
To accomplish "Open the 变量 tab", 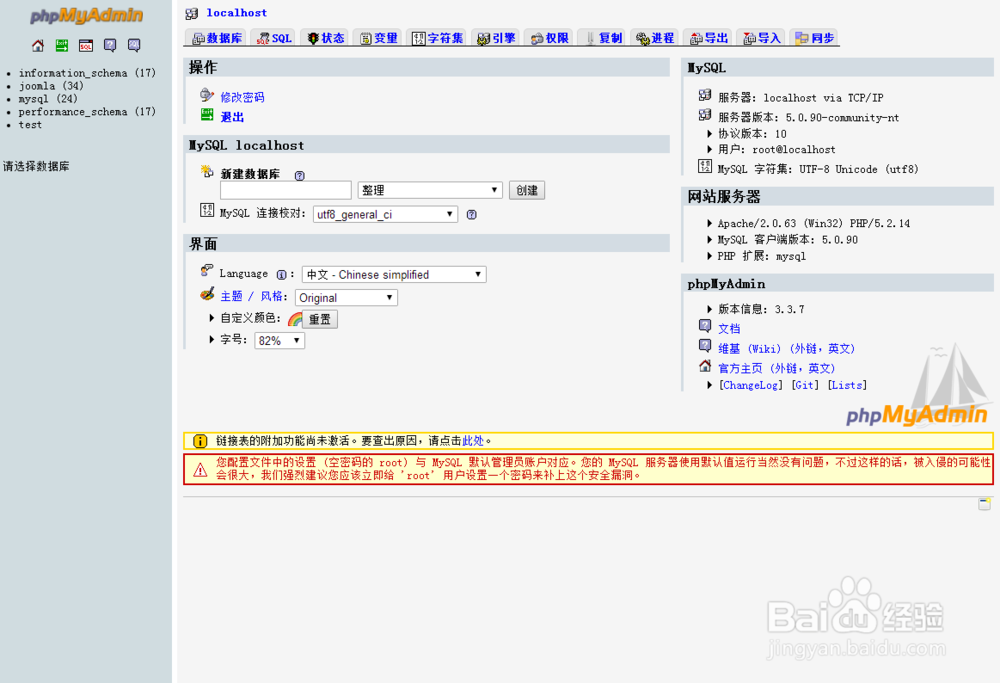I will pos(378,38).
